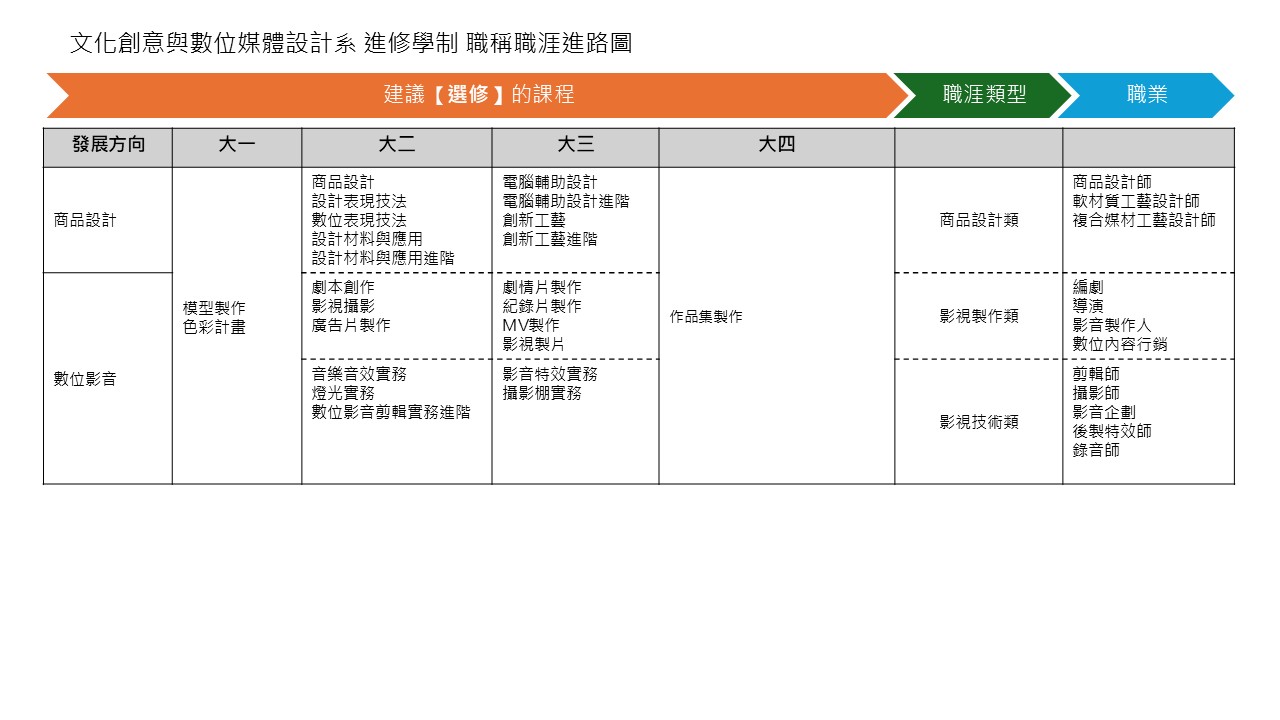Click the 大一 column header
The height and width of the screenshot is (720, 1280).
(237, 146)
